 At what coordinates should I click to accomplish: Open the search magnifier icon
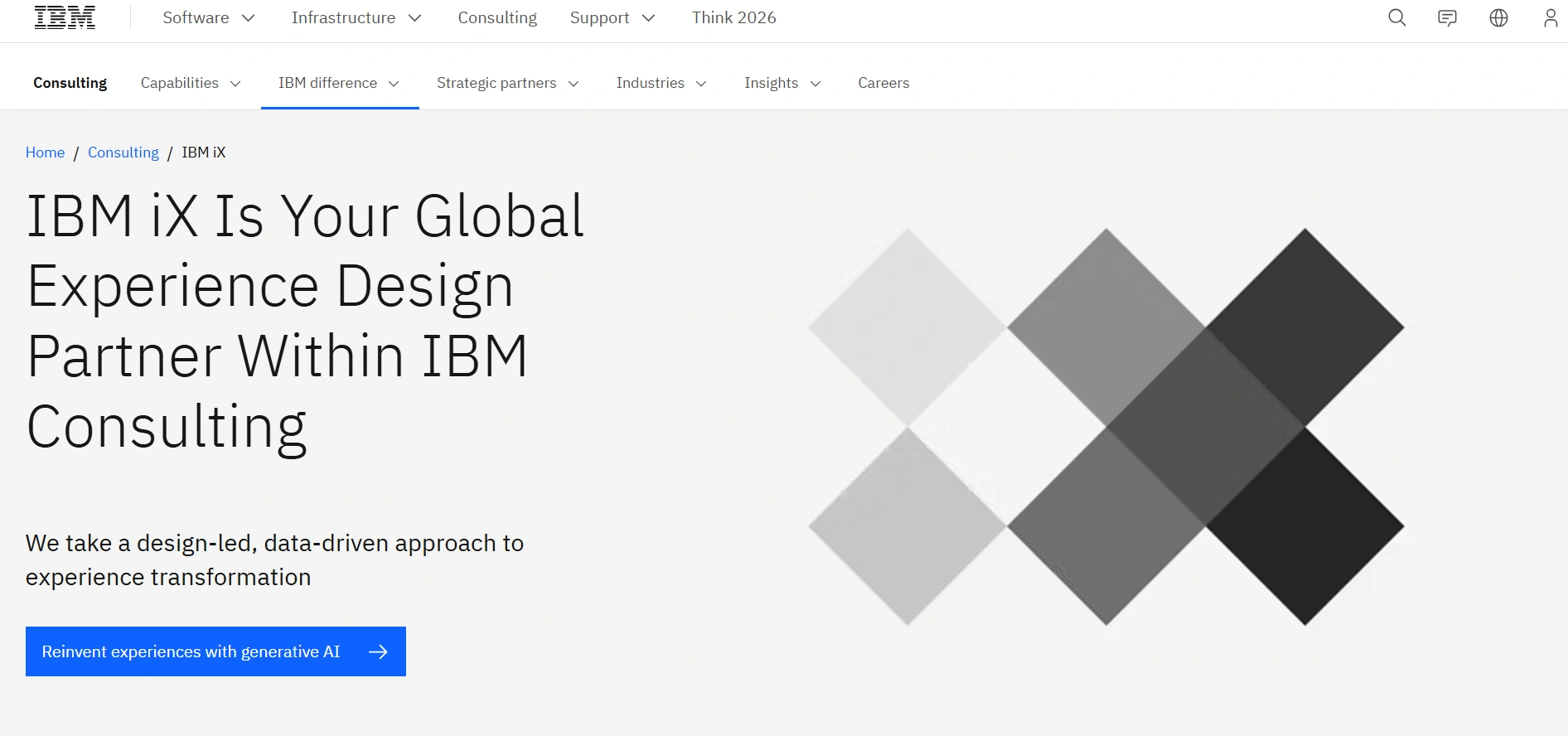click(1396, 17)
